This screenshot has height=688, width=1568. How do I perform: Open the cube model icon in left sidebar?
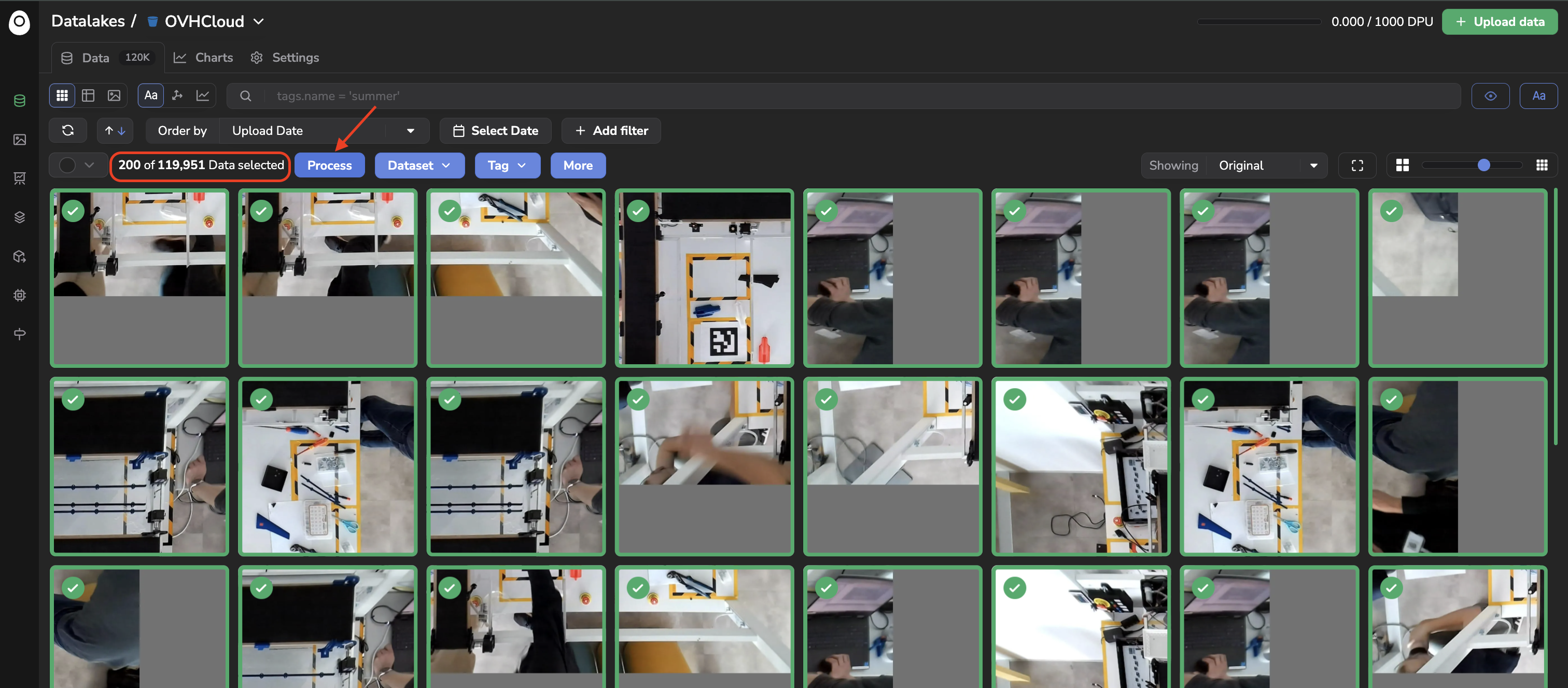click(x=20, y=256)
